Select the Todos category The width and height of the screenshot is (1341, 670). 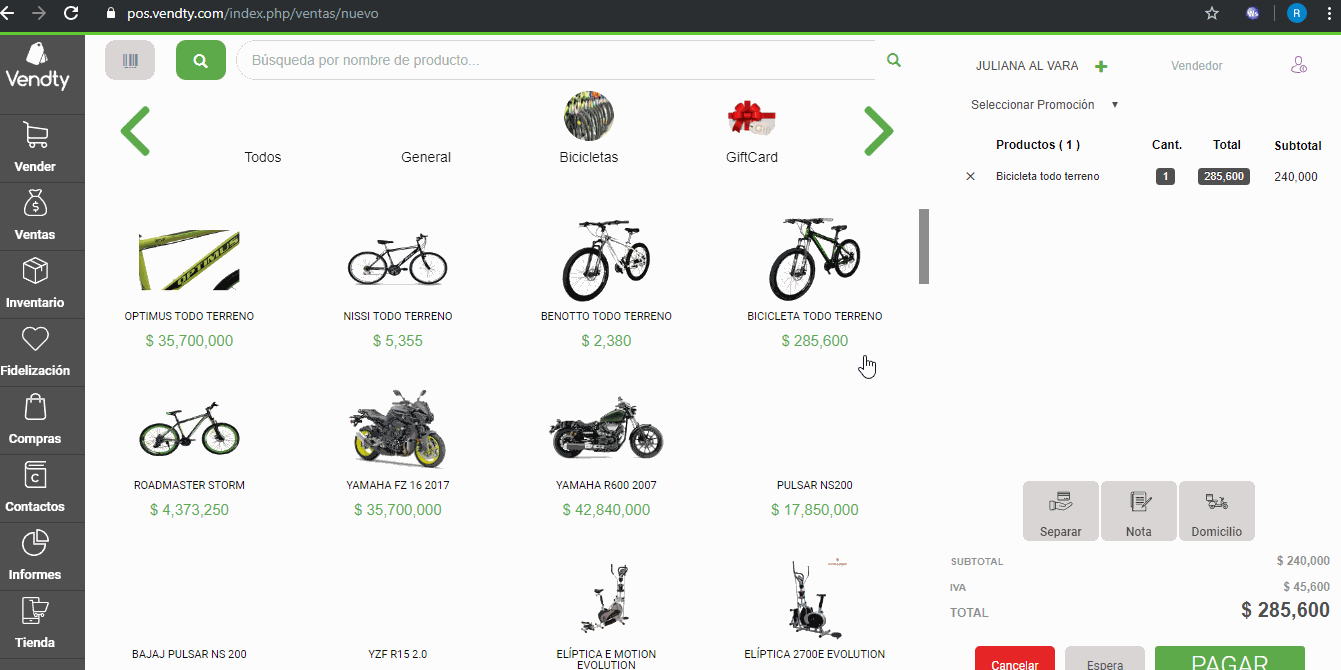coord(263,157)
